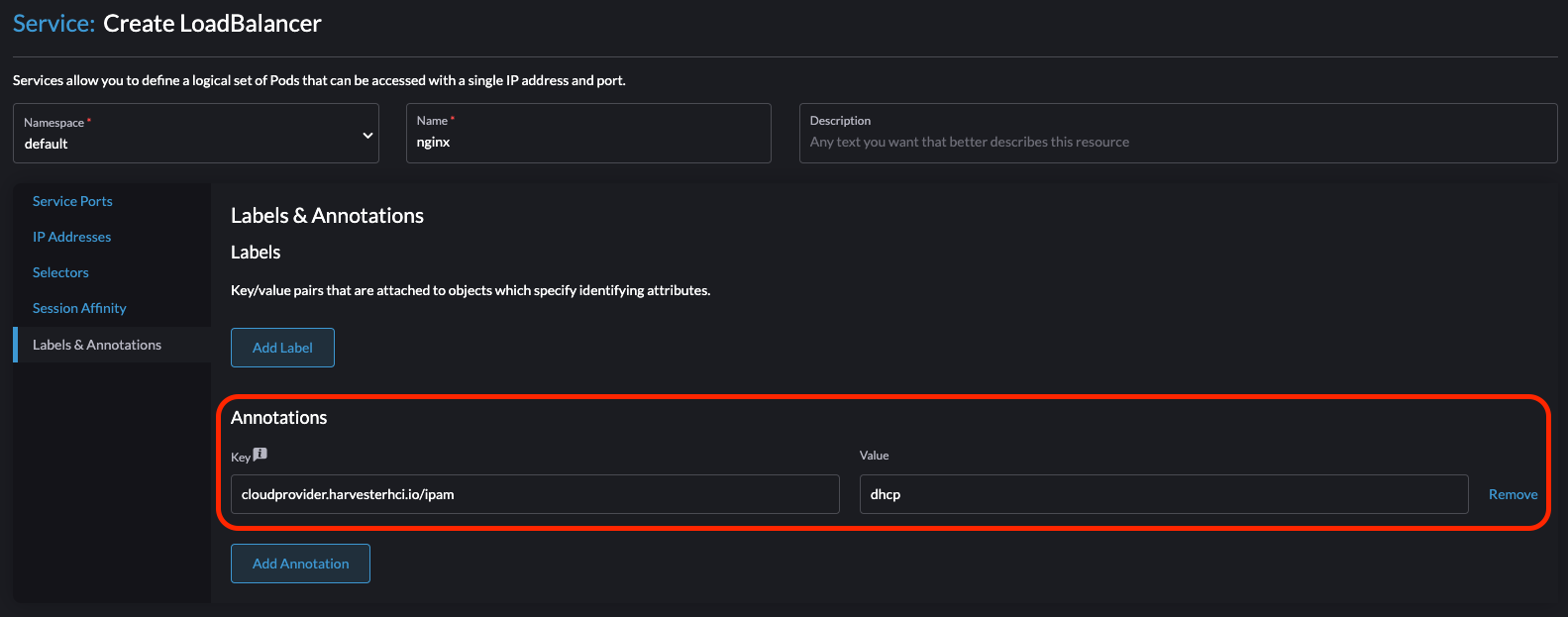This screenshot has height=617, width=1568.
Task: Click the Annotations section heading
Action: pyautogui.click(x=279, y=417)
